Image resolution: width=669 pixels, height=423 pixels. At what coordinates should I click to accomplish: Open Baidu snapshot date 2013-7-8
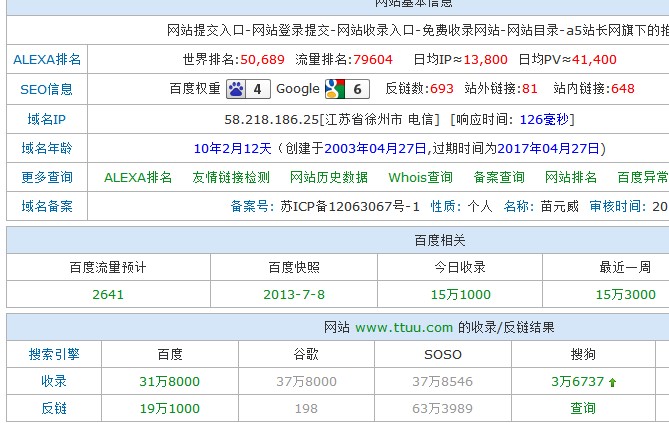coord(294,294)
